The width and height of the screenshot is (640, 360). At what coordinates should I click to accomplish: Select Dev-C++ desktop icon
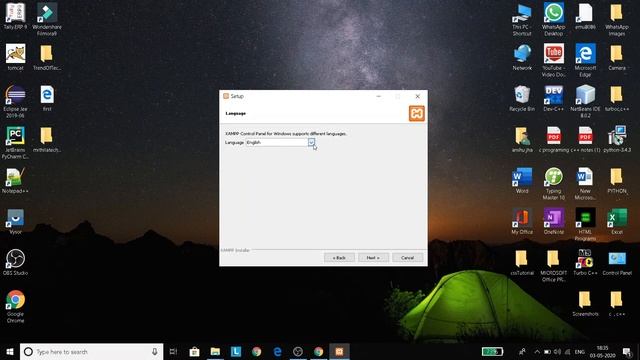(x=553, y=98)
